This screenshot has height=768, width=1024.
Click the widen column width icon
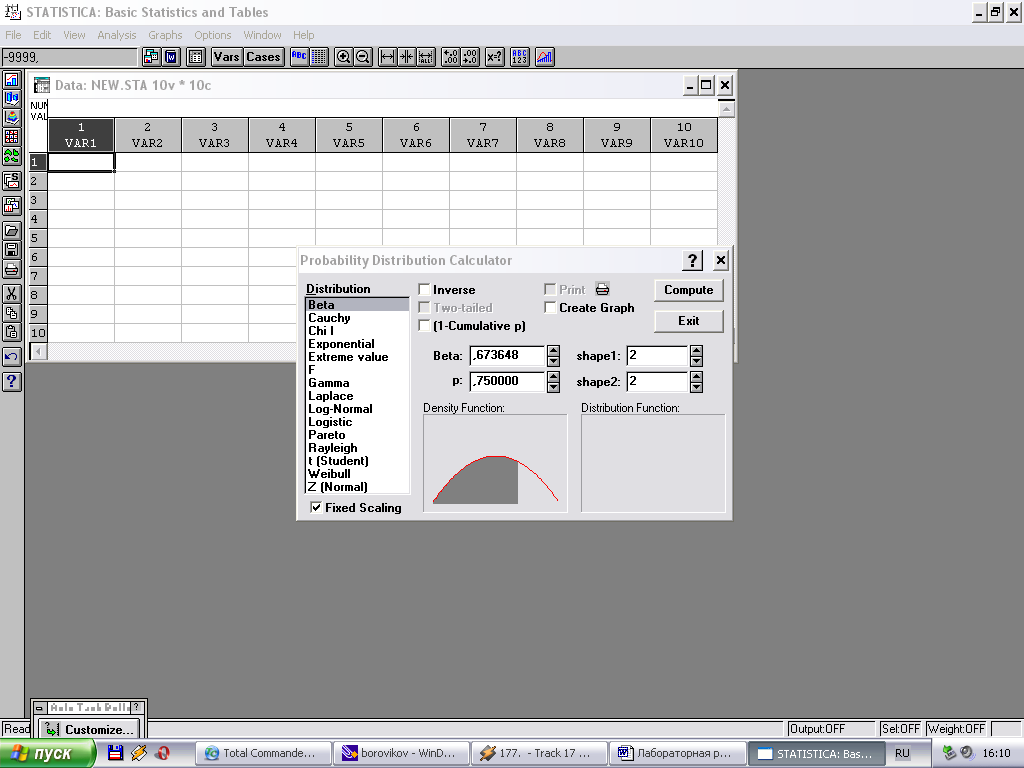pos(387,57)
